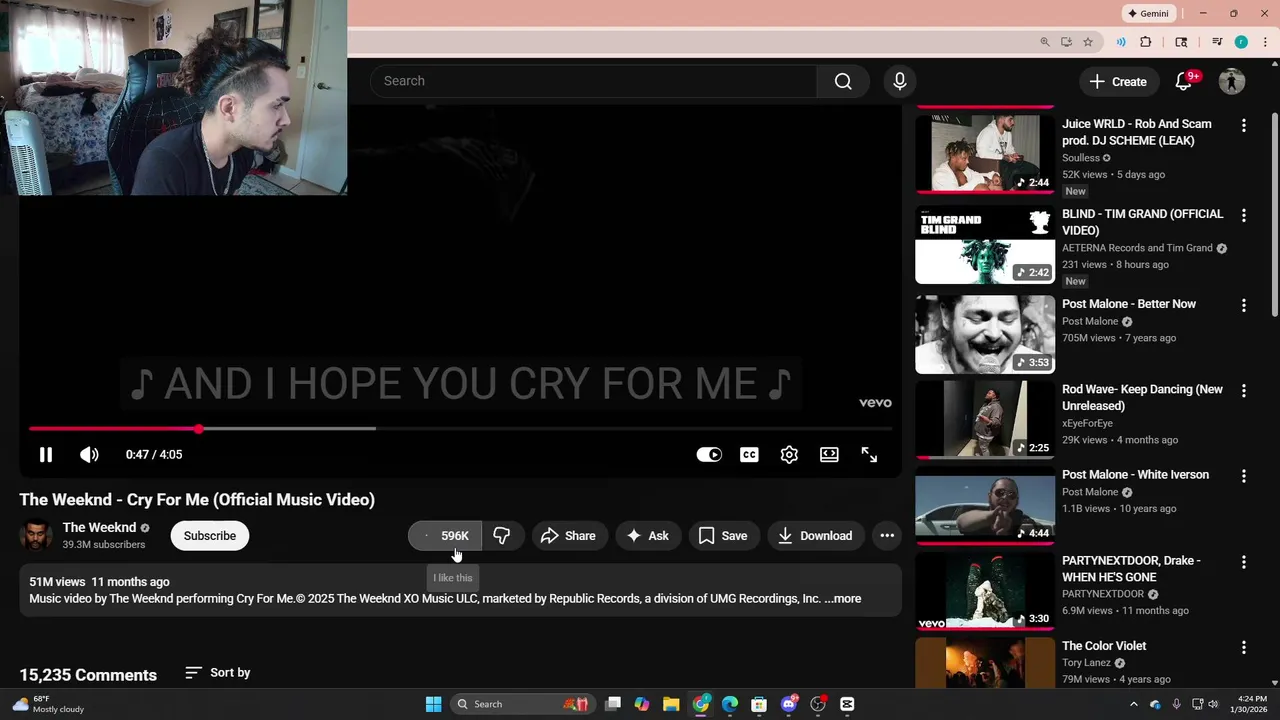The width and height of the screenshot is (1280, 720).
Task: Open The Color Violet video title
Action: 1104,646
